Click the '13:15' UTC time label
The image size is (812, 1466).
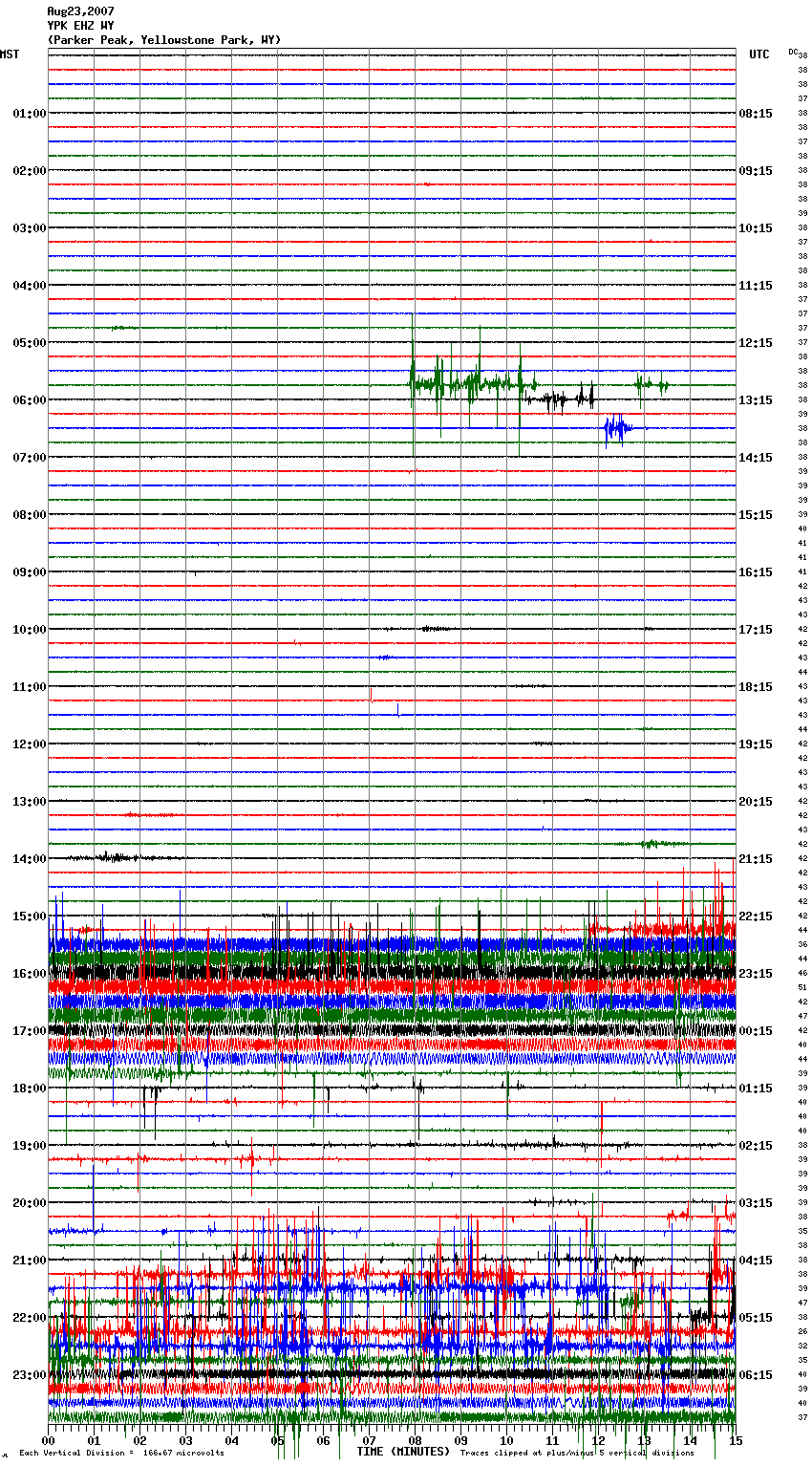tap(756, 400)
